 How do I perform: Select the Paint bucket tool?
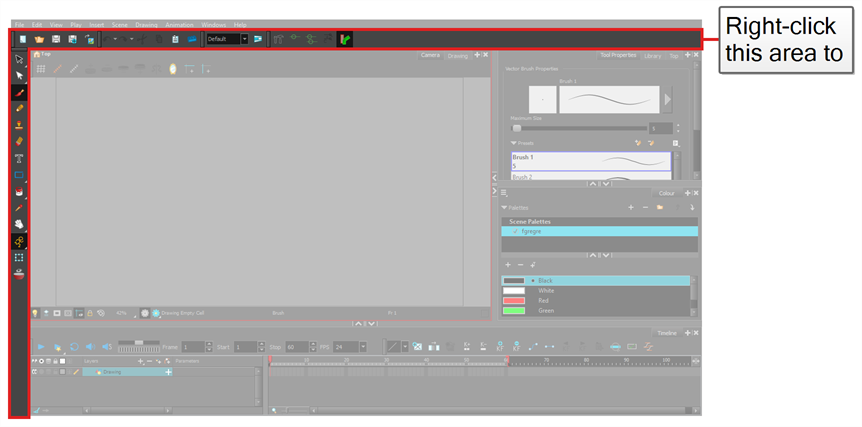click(19, 191)
